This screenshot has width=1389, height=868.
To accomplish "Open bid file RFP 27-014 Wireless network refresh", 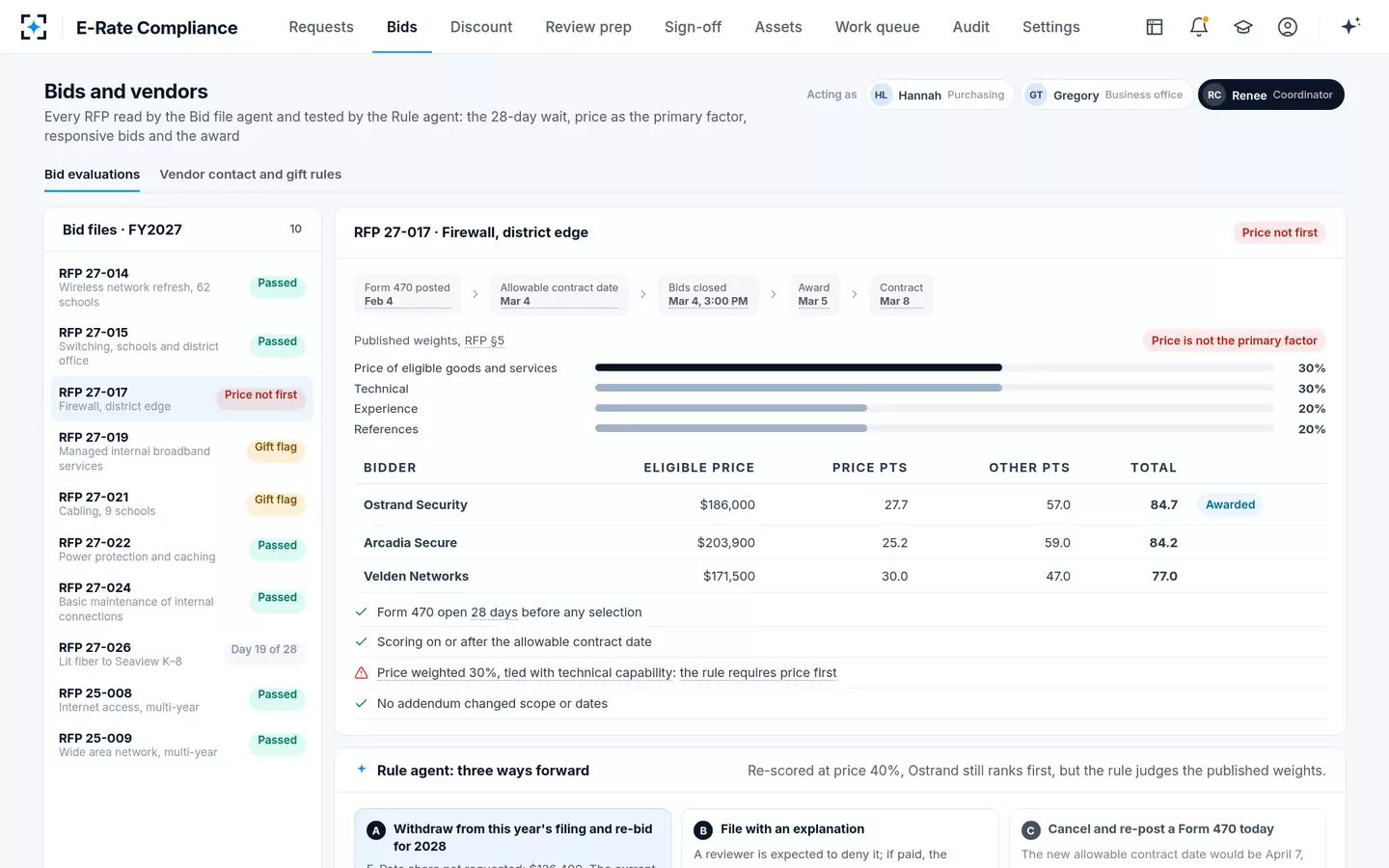I will coord(182,287).
